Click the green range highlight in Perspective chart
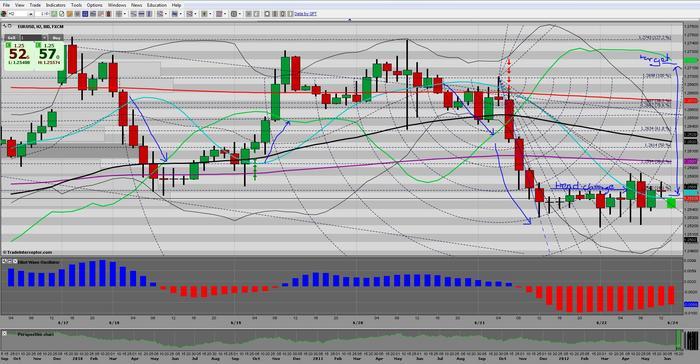This screenshot has height=364, width=700. [679, 340]
